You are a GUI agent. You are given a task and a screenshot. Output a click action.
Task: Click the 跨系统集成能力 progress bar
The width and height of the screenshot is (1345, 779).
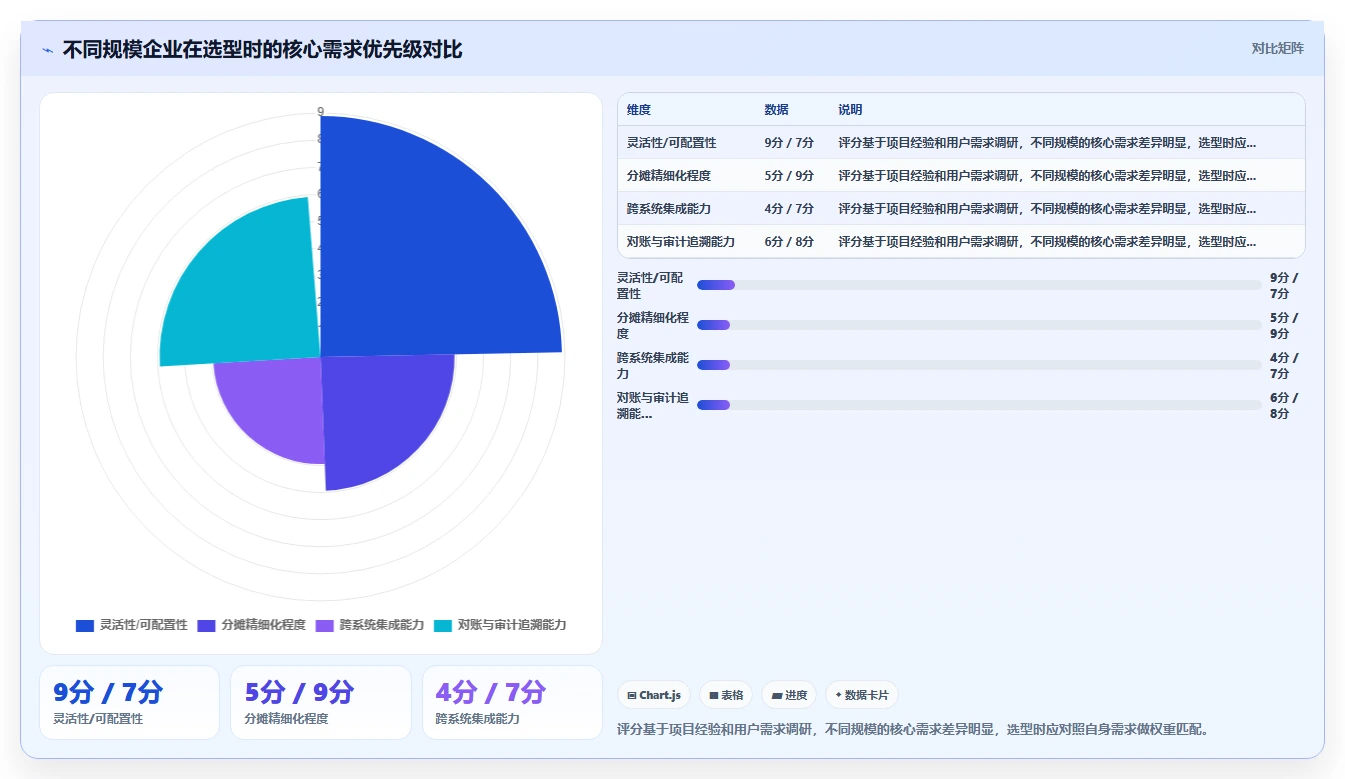point(979,365)
